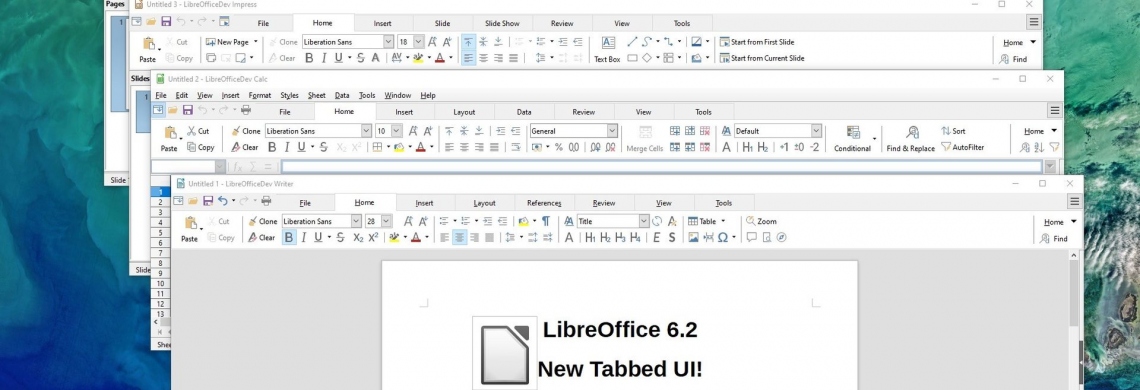Click the Writer font color icon

pos(416,237)
